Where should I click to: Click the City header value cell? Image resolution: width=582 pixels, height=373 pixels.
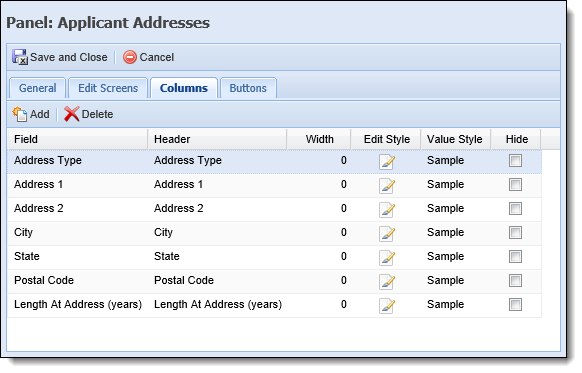217,233
